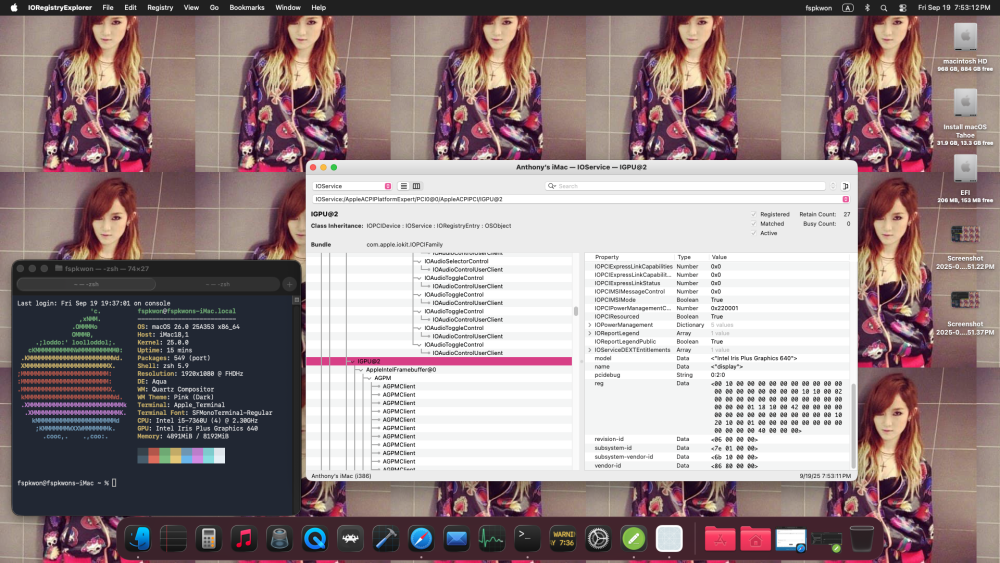Image resolution: width=1000 pixels, height=563 pixels.
Task: Open Spotlight search in the menu bar
Action: click(884, 8)
